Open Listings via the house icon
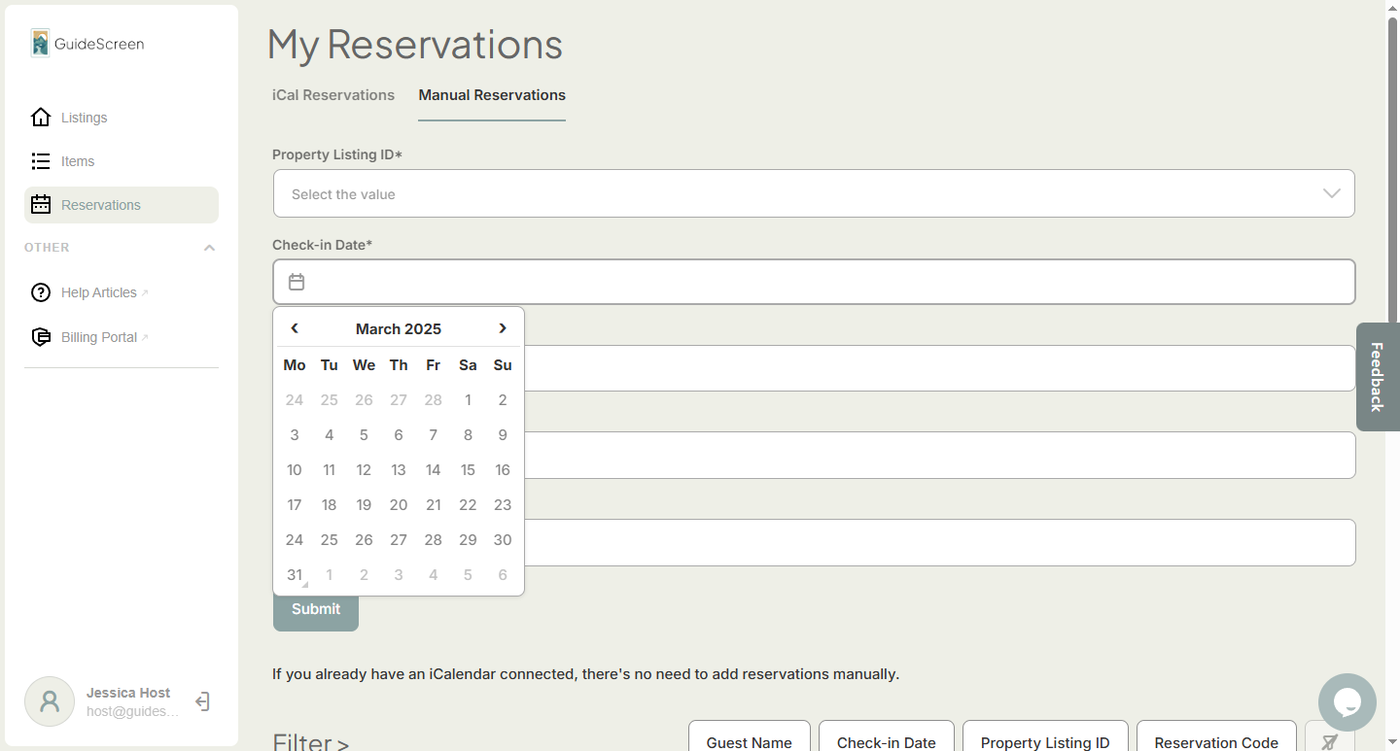1400x751 pixels. coord(41,118)
